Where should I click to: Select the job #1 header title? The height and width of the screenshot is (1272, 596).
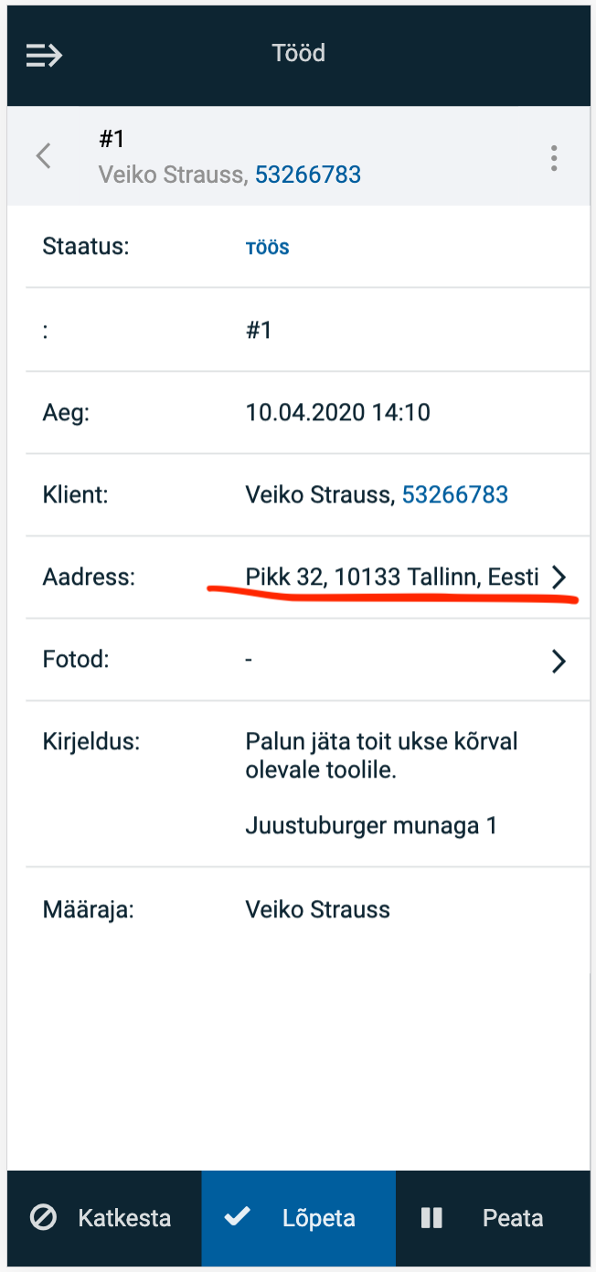(112, 139)
